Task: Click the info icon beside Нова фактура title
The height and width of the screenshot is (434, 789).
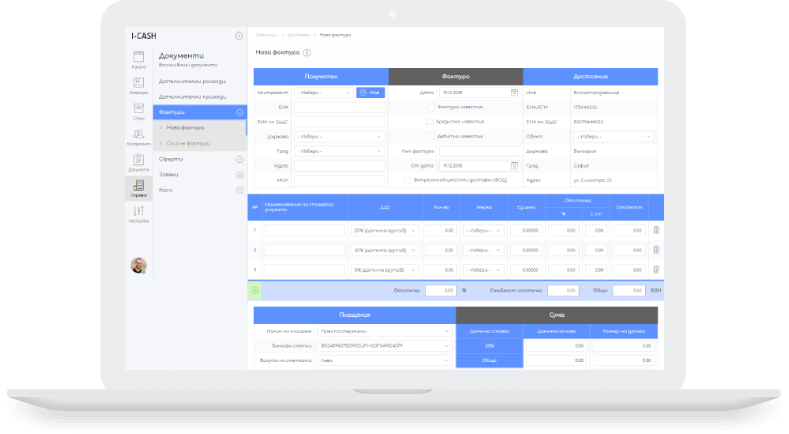Action: (x=307, y=52)
